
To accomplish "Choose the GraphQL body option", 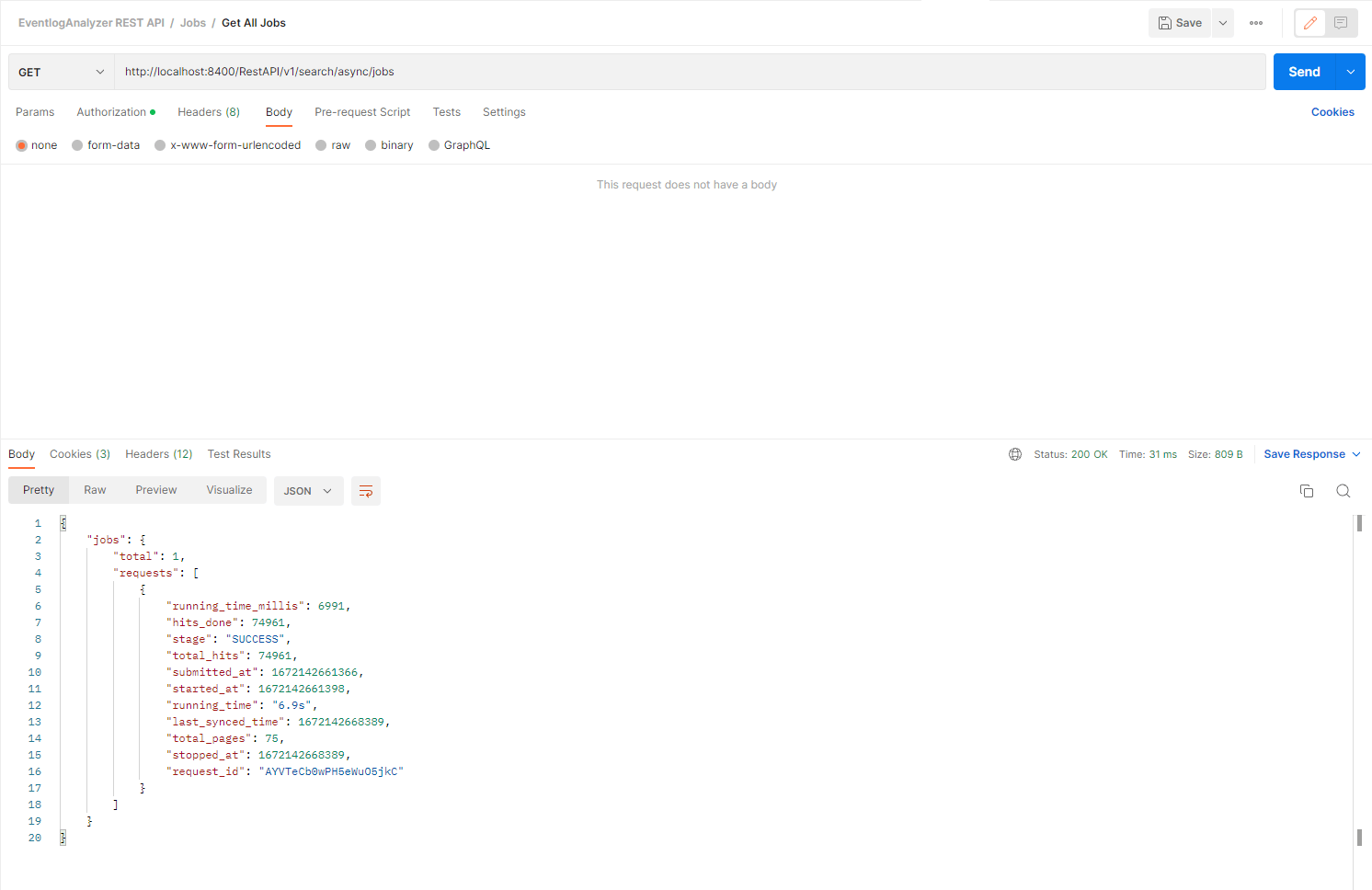I will click(459, 144).
